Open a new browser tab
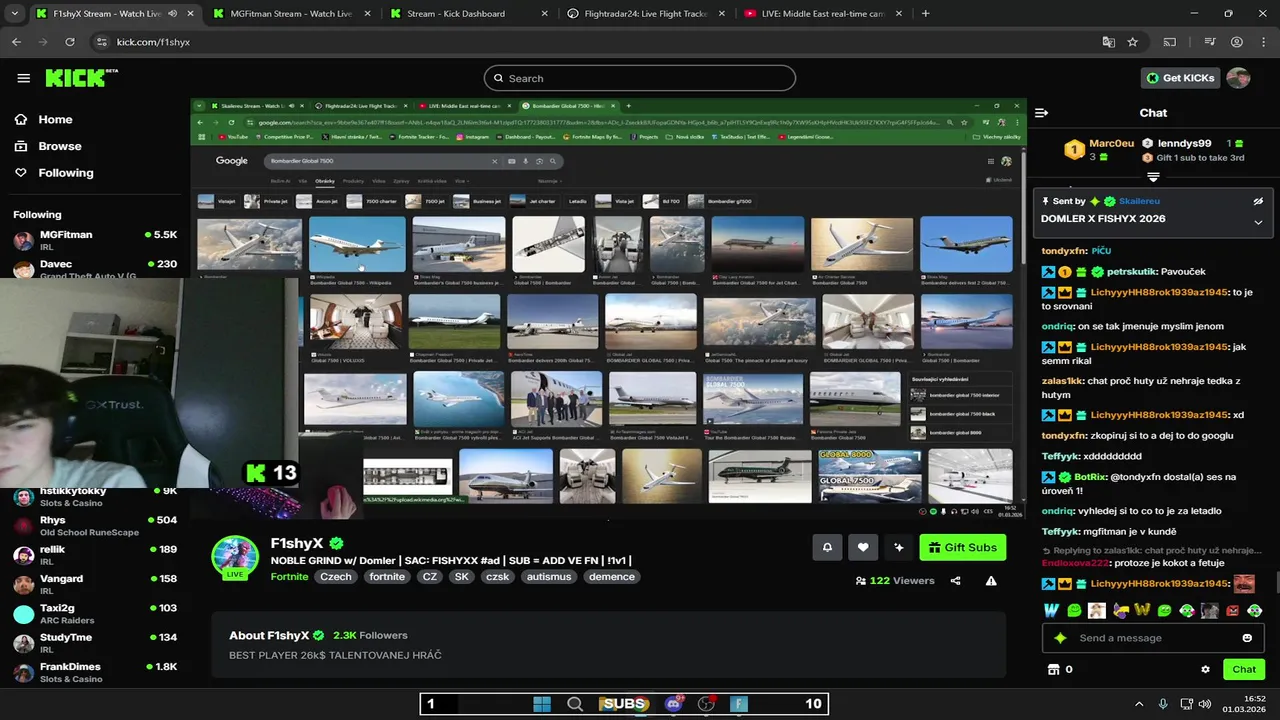 (925, 14)
